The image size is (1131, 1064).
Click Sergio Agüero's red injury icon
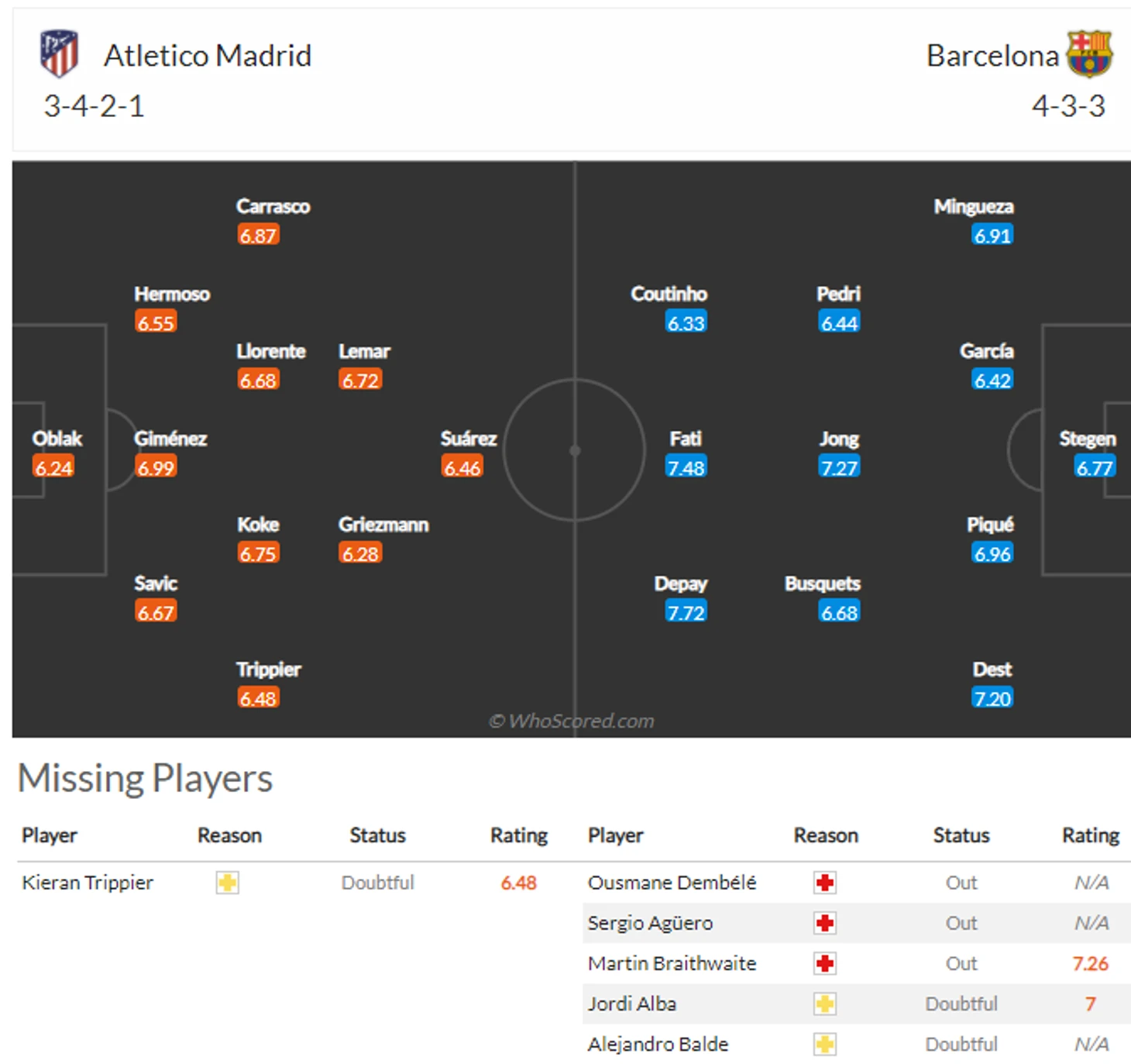[825, 923]
